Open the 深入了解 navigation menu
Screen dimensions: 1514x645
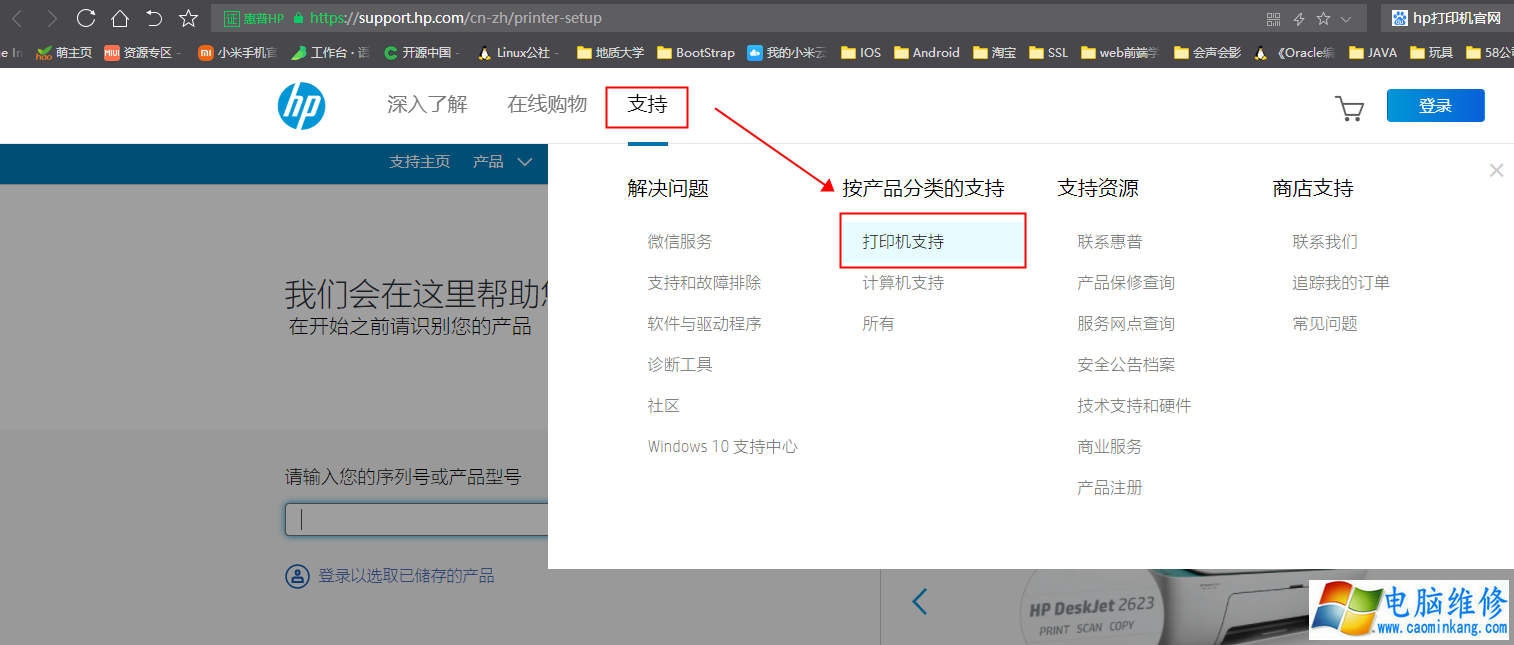click(427, 104)
